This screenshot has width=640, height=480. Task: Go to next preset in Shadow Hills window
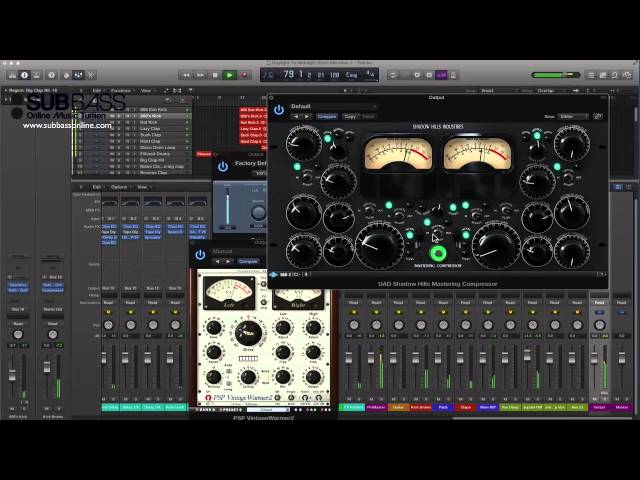click(307, 116)
